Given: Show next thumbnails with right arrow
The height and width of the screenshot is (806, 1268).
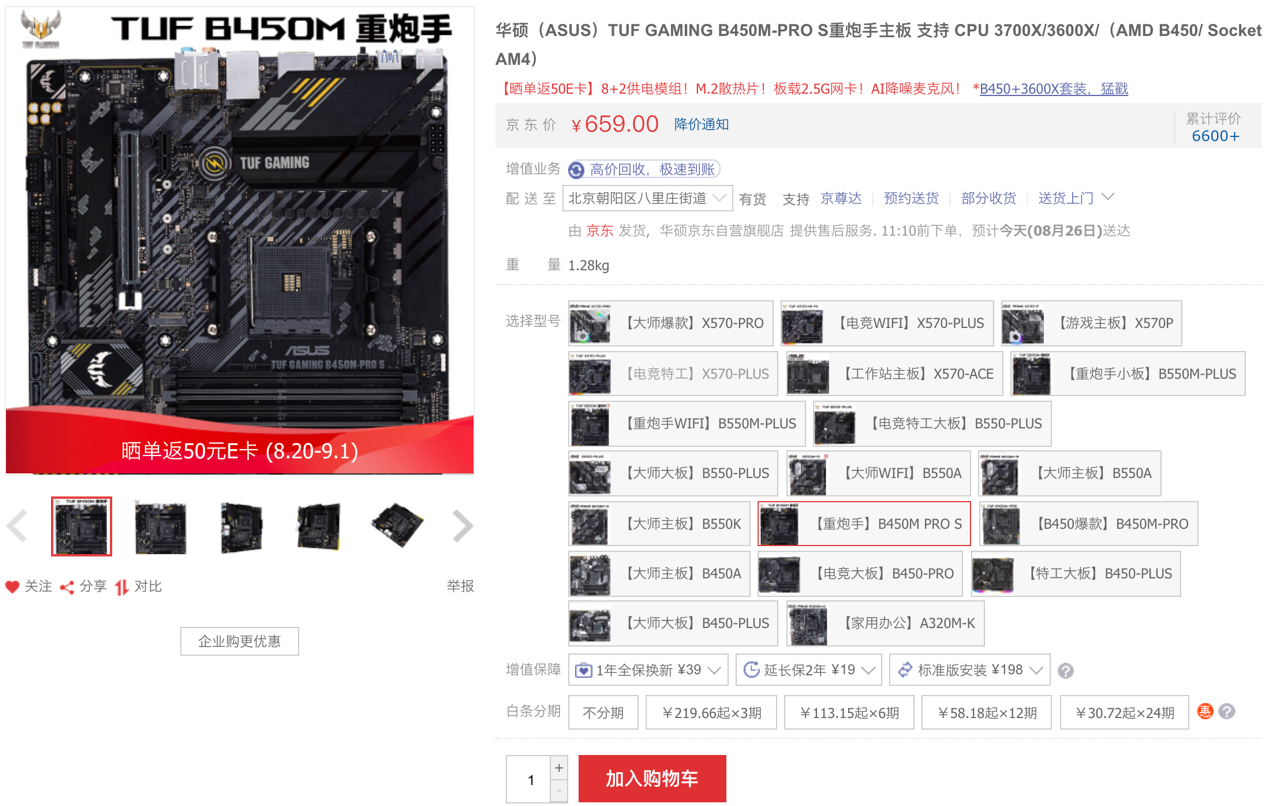Looking at the screenshot, I should (462, 526).
